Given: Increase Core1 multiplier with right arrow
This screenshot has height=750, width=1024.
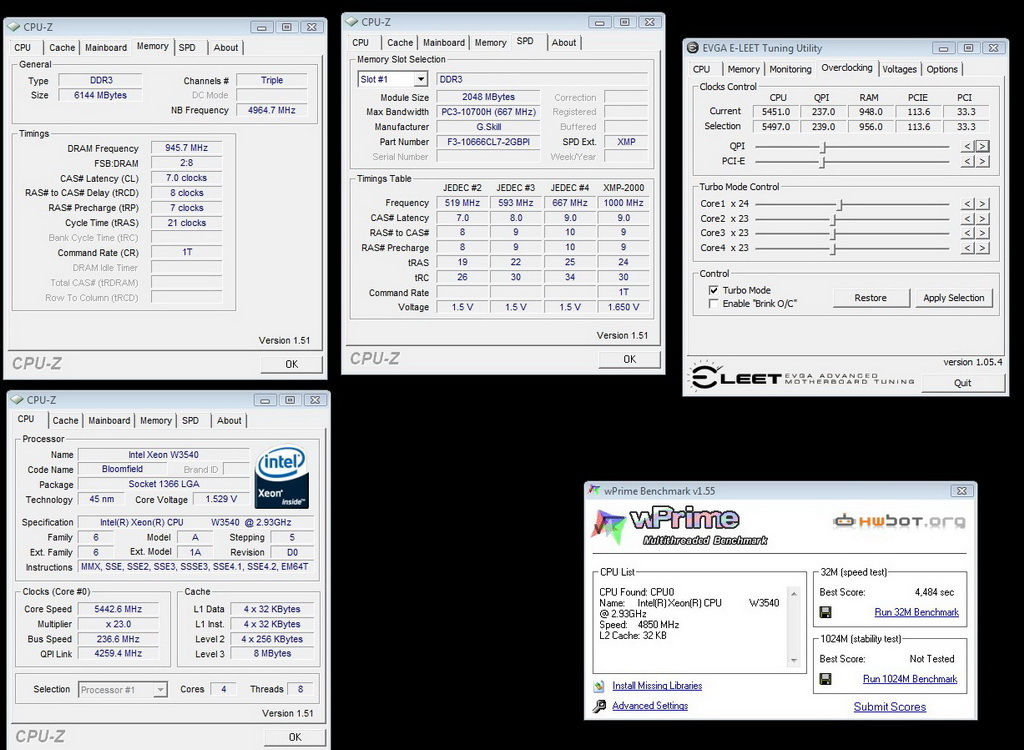Looking at the screenshot, I should [x=982, y=204].
